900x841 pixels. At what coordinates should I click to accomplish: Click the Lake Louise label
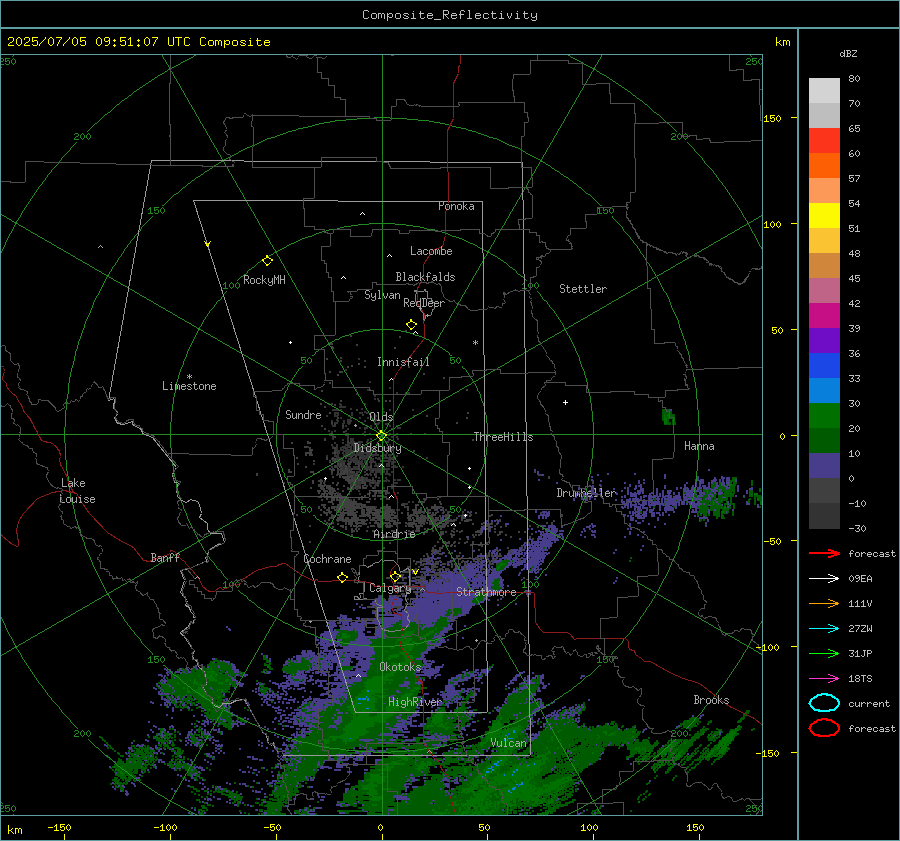point(77,491)
